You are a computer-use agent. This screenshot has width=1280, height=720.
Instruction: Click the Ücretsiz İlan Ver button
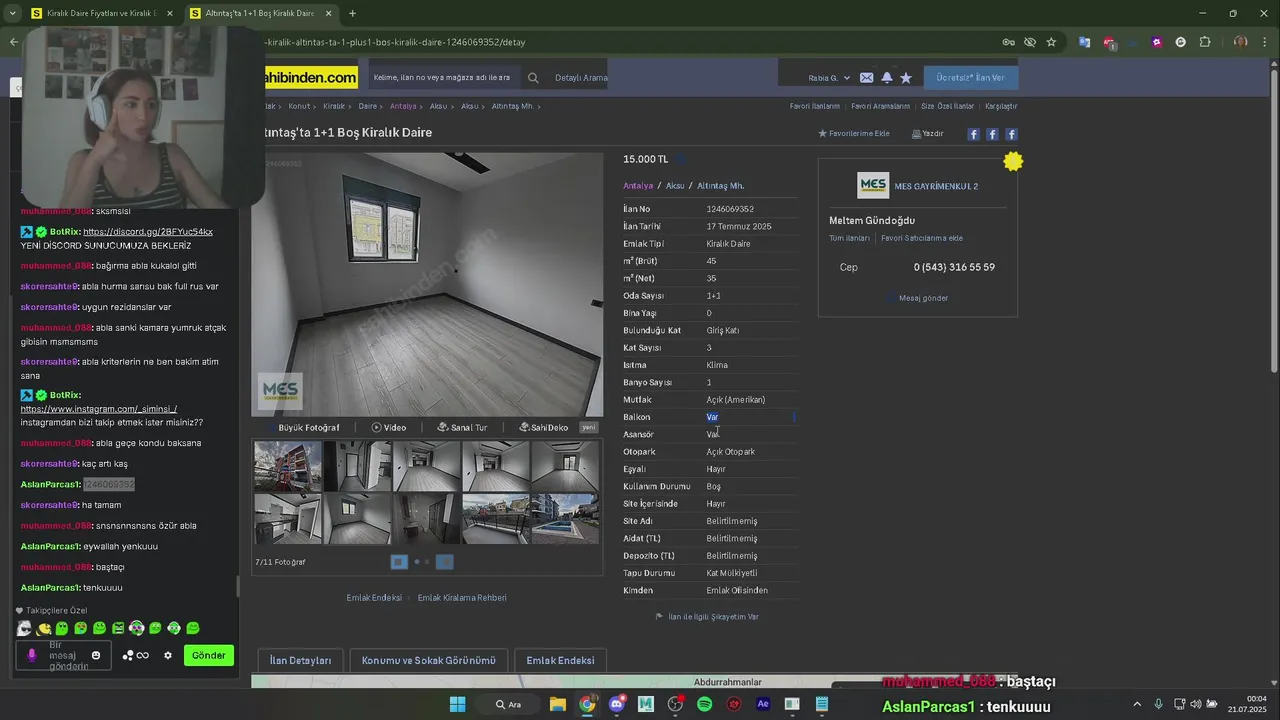(x=970, y=77)
